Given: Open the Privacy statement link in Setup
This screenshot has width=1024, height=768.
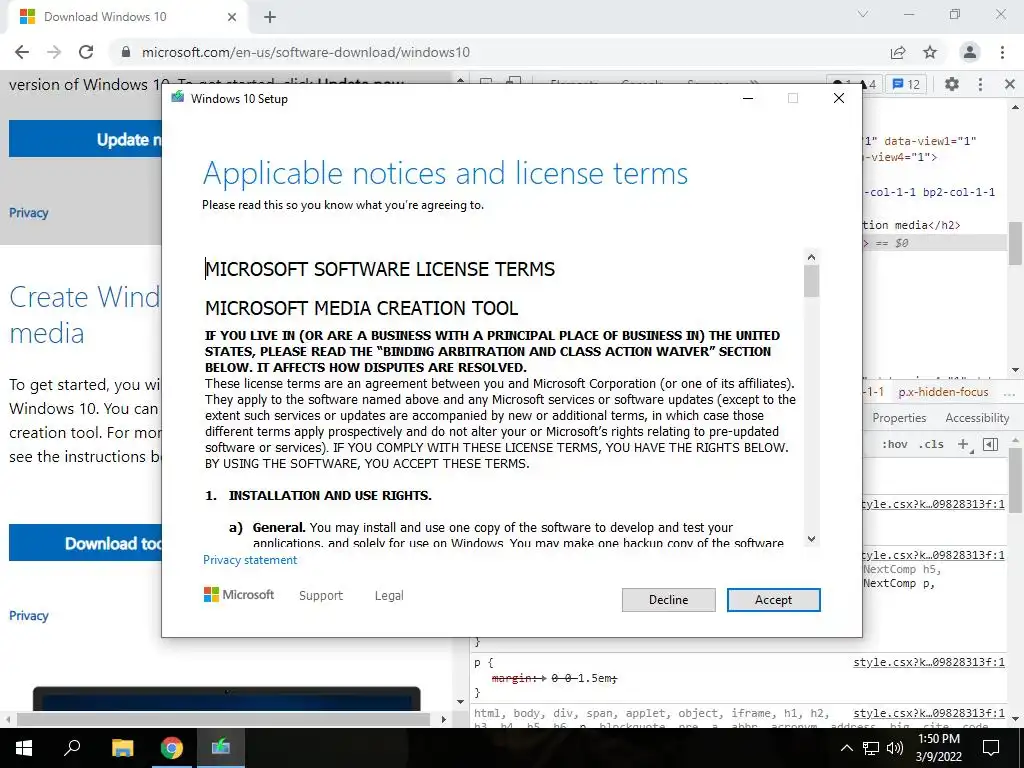Looking at the screenshot, I should point(249,560).
